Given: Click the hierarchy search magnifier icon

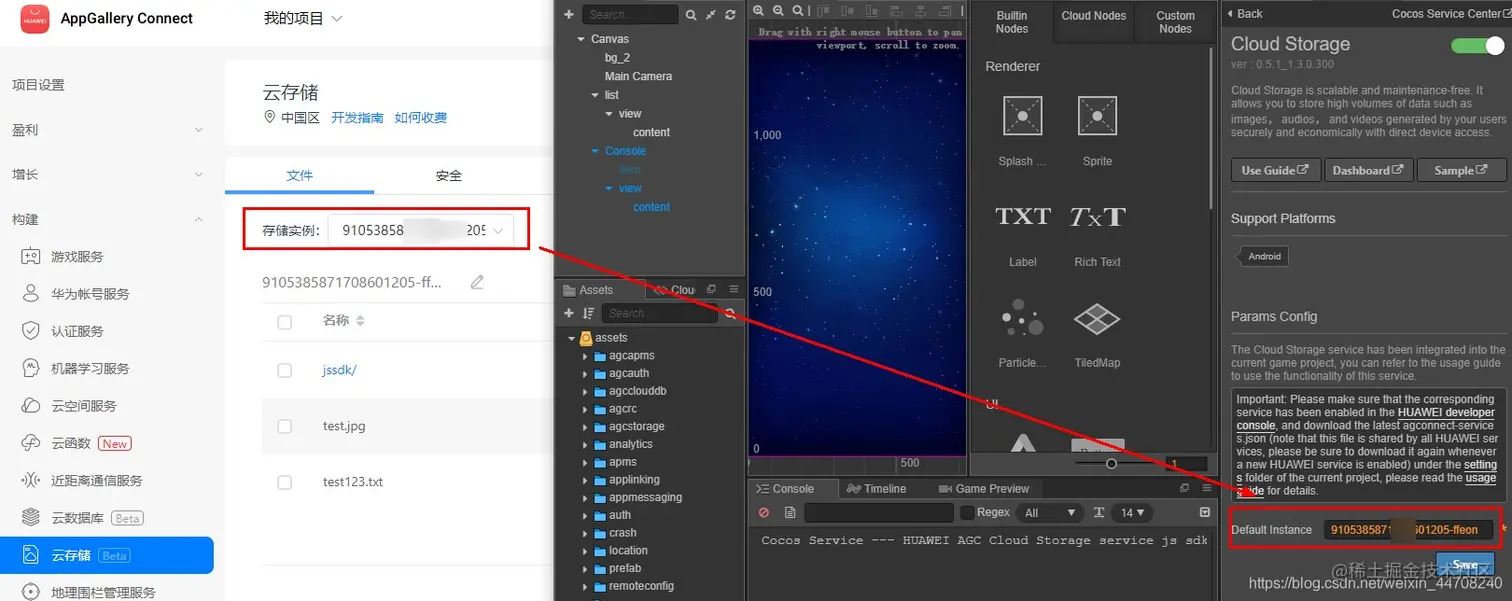Looking at the screenshot, I should tap(691, 15).
